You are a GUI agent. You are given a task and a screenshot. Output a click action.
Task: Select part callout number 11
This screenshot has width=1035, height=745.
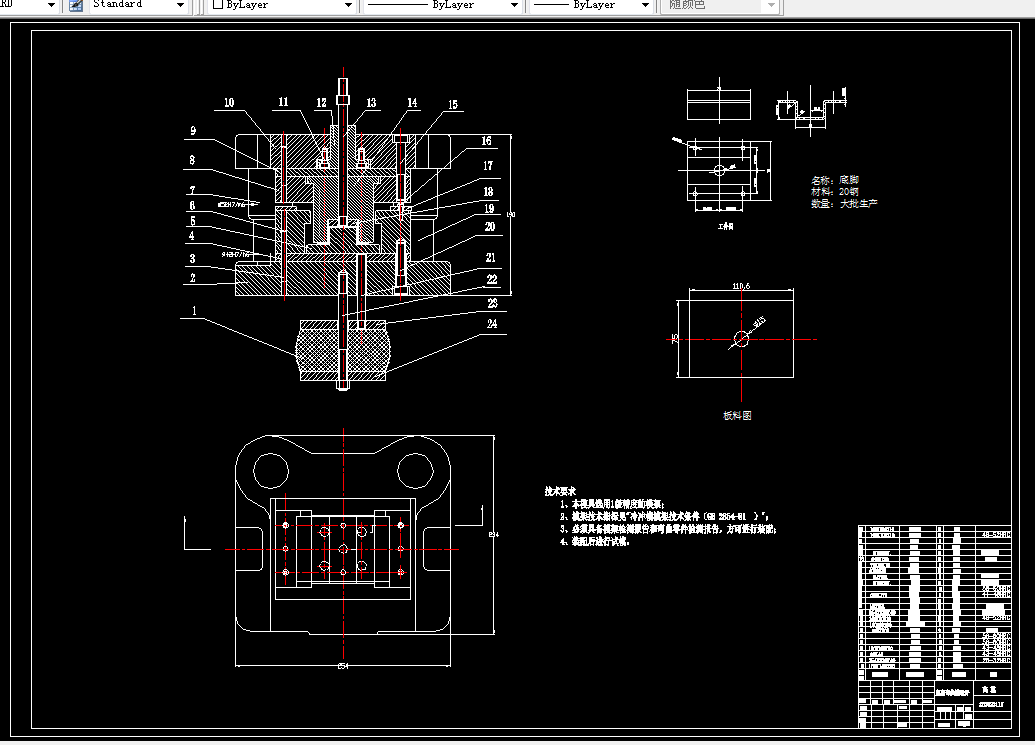[x=283, y=102]
